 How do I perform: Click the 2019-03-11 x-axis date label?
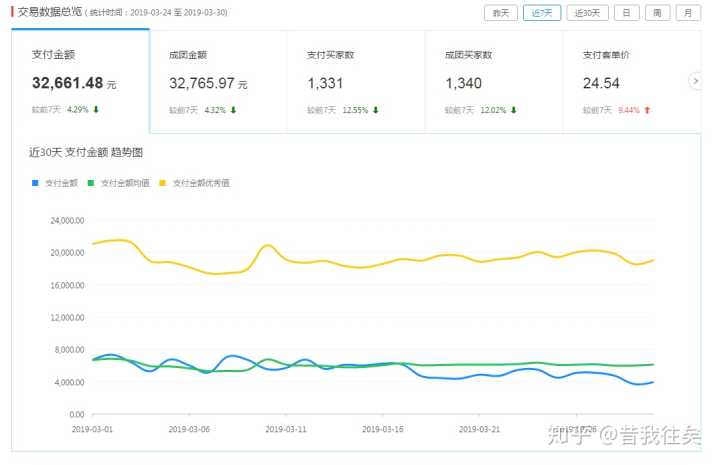click(x=285, y=428)
